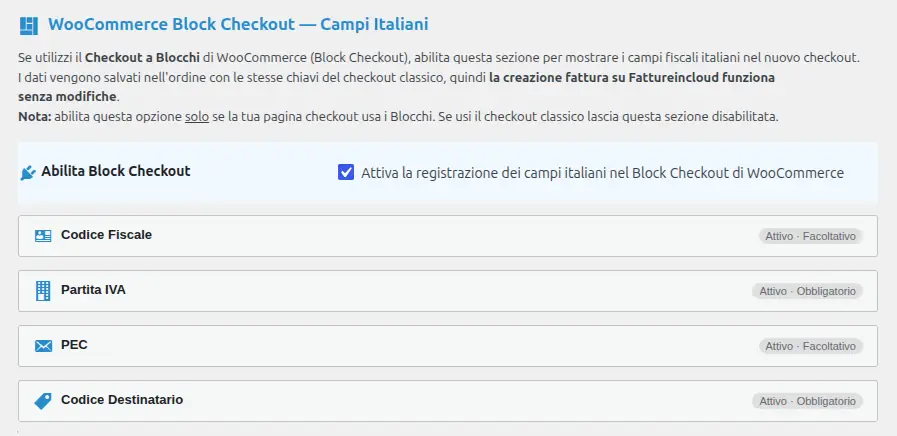897x436 pixels.
Task: Expand the PEC settings panel
Action: point(448,346)
